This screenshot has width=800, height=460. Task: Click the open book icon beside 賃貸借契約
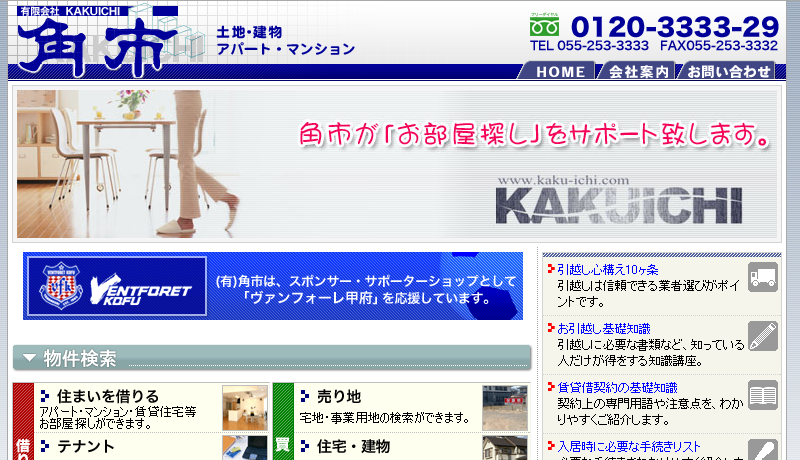[x=763, y=395]
